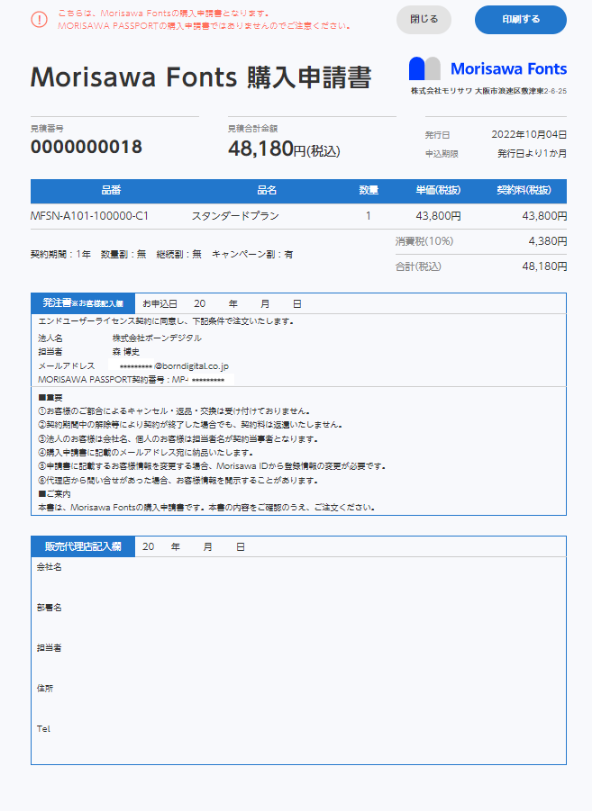Click the product code MFSN-A101-100000-C1
The width and height of the screenshot is (592, 811).
pyautogui.click(x=89, y=216)
